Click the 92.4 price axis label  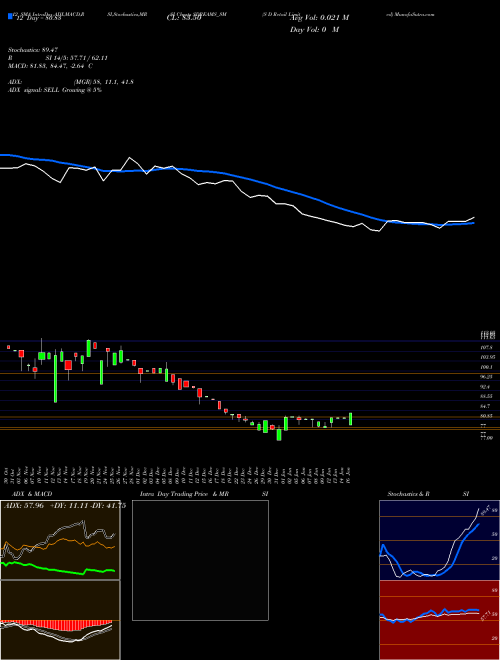coord(485,386)
